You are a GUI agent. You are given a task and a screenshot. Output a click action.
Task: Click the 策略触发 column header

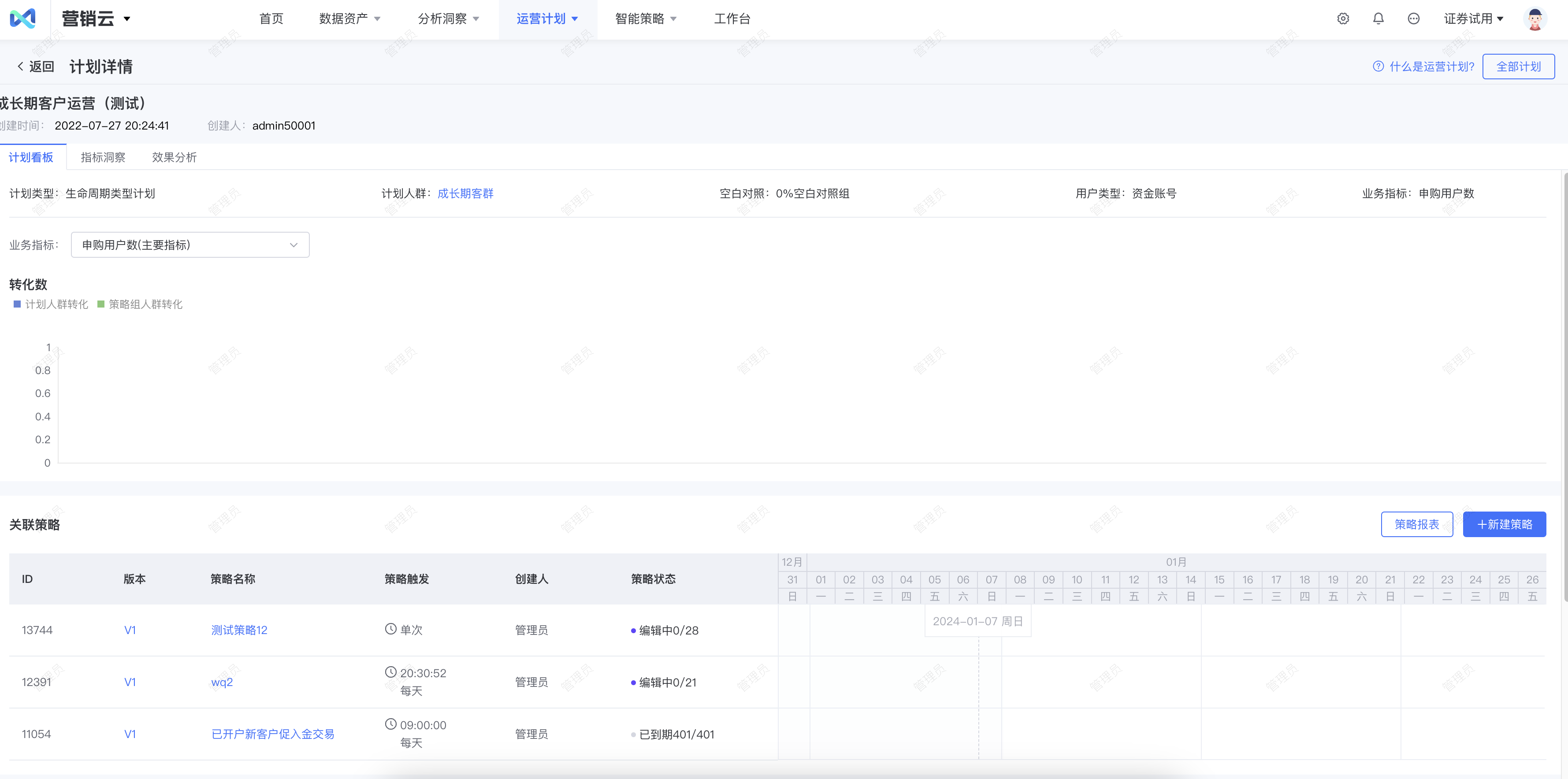(407, 579)
